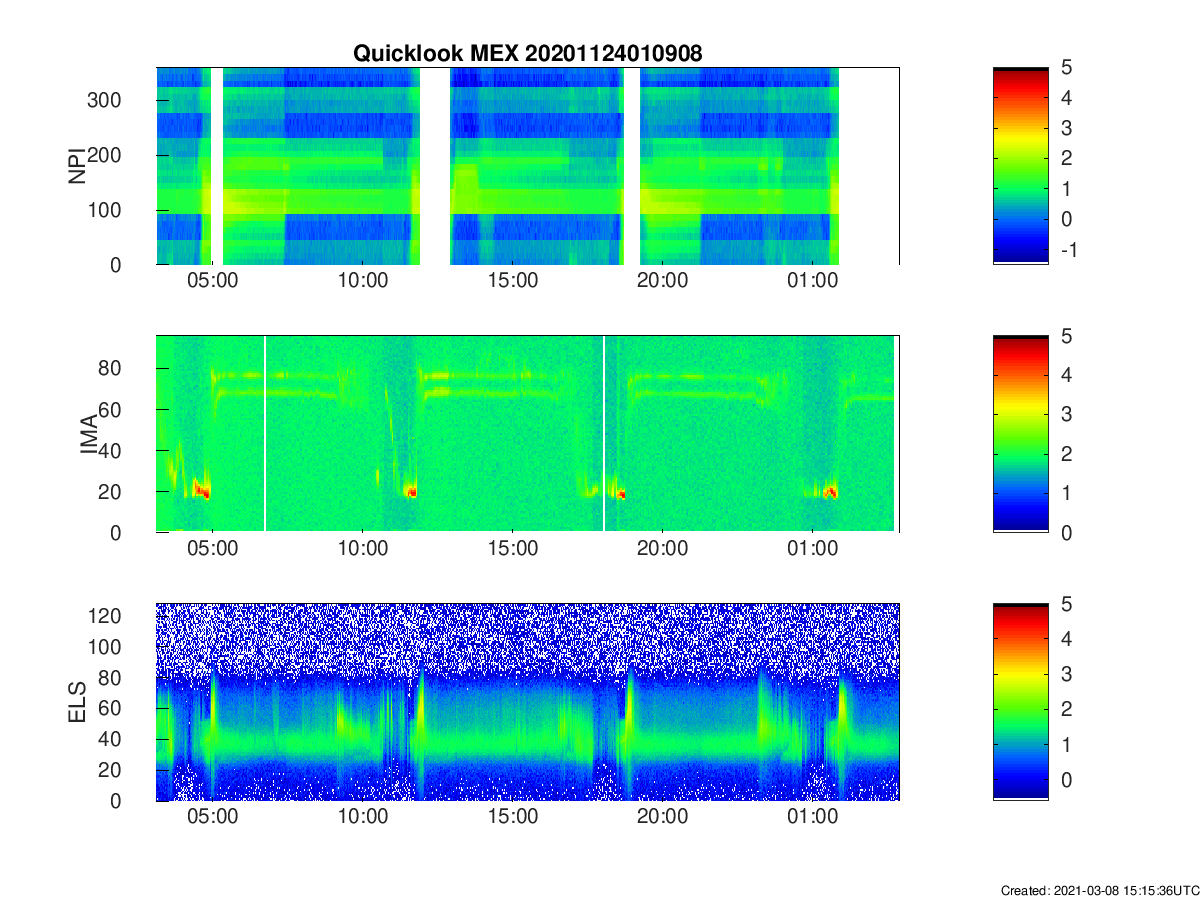Click the NPI panel colorbar
This screenshot has height=900, width=1200.
click(1021, 165)
